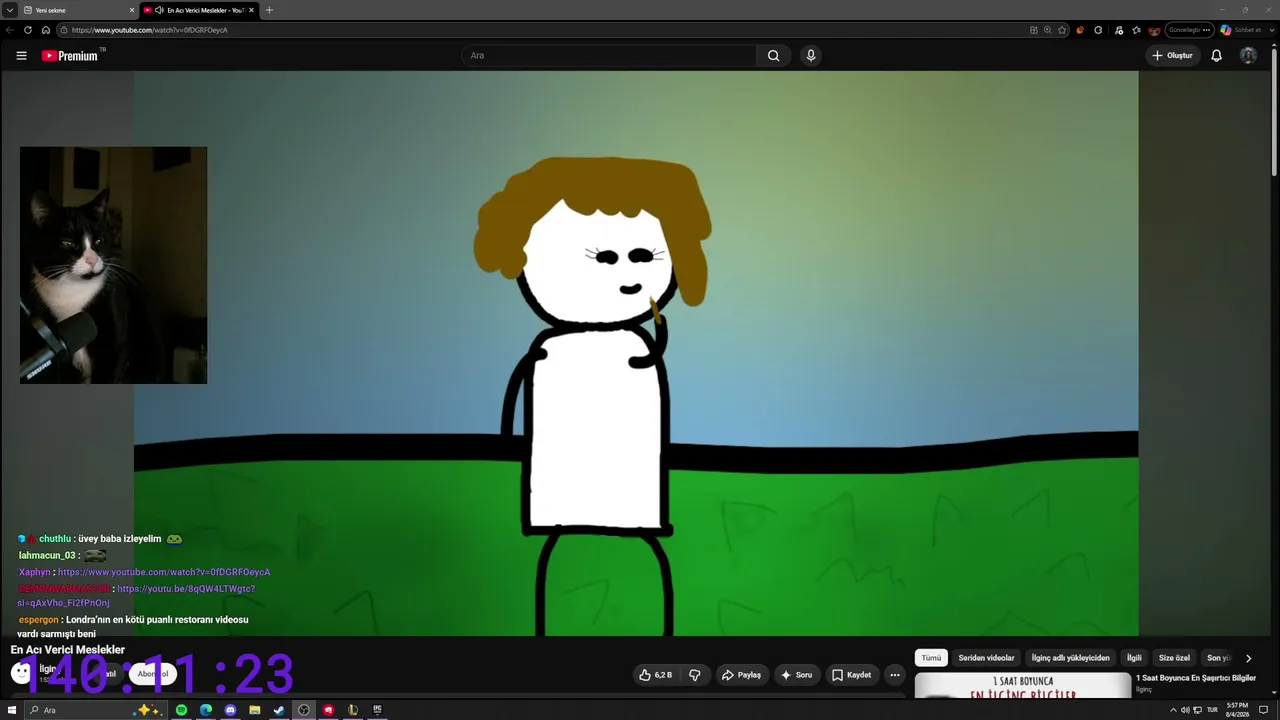Reload the page
This screenshot has width=1280, height=720.
pyautogui.click(x=28, y=30)
